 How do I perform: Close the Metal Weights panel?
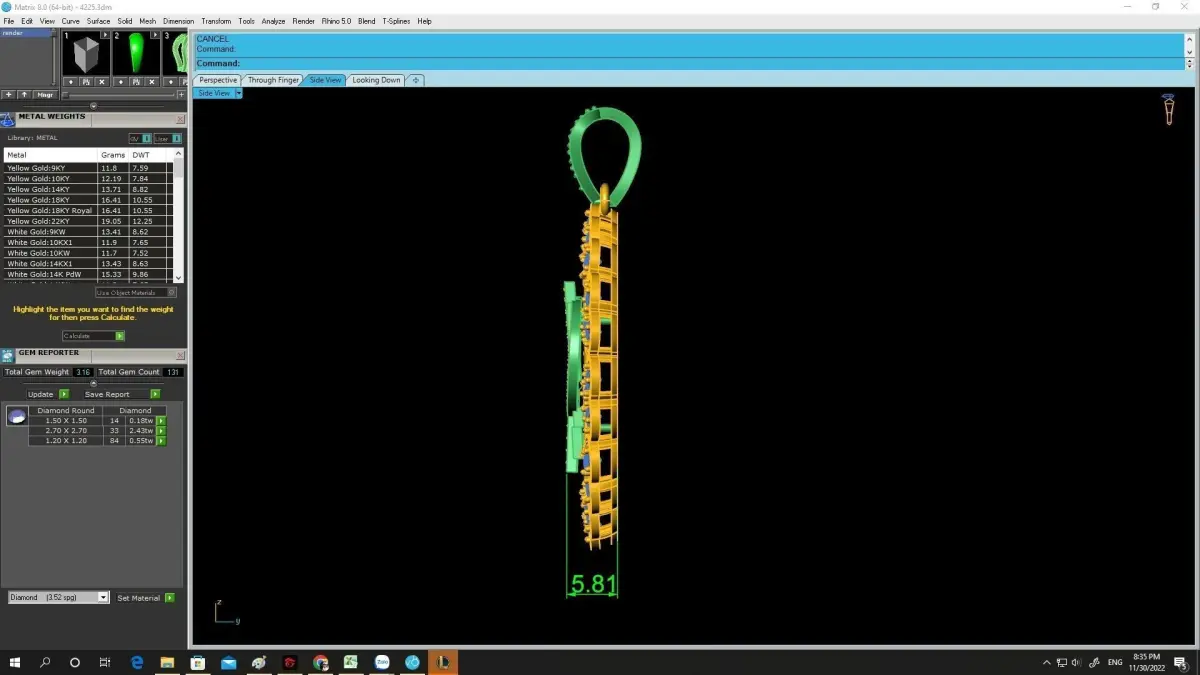180,119
